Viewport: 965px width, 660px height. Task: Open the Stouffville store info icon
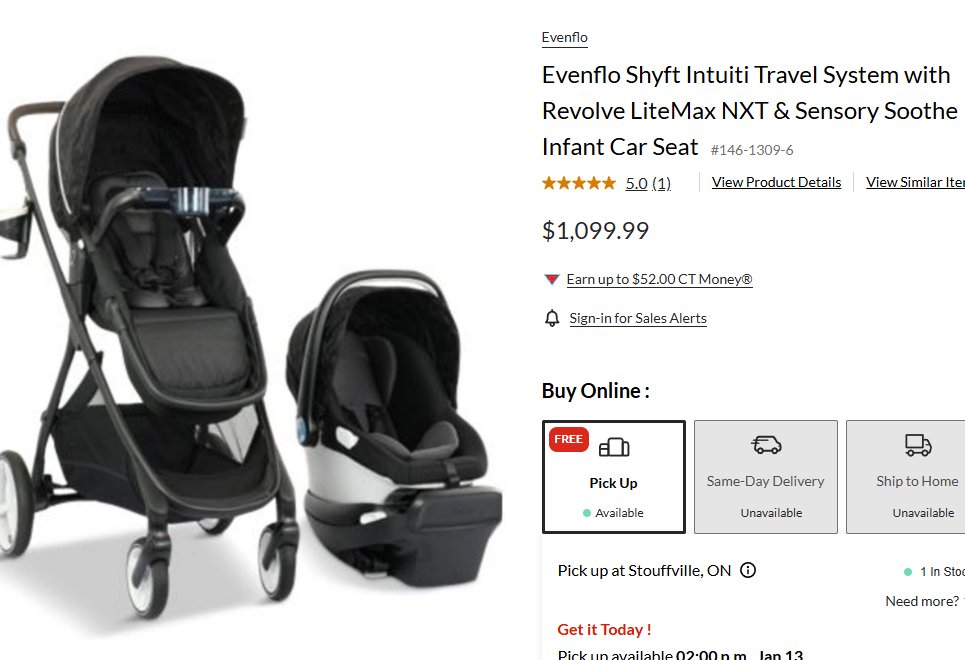pyautogui.click(x=748, y=571)
